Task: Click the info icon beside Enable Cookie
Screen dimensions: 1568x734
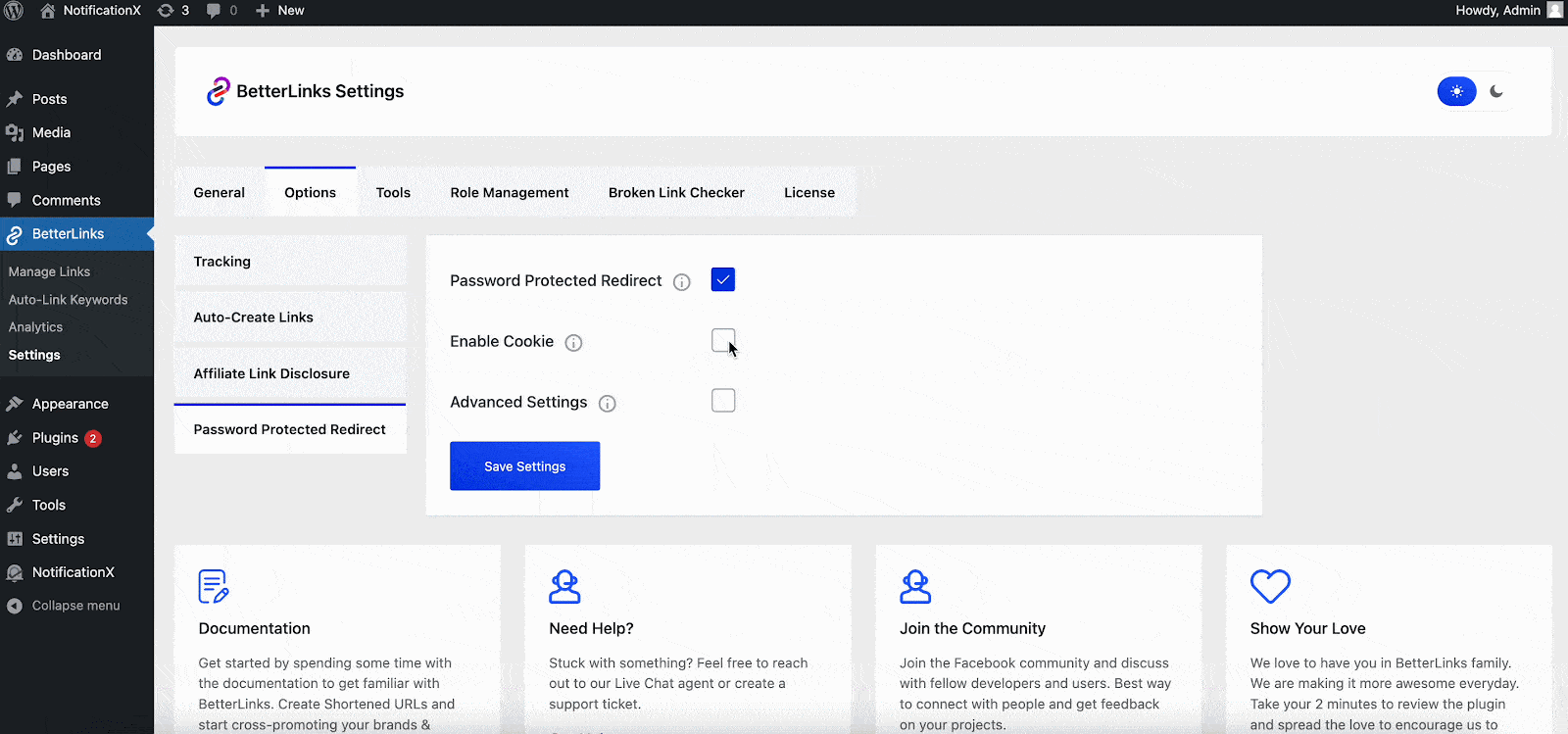Action: (573, 342)
